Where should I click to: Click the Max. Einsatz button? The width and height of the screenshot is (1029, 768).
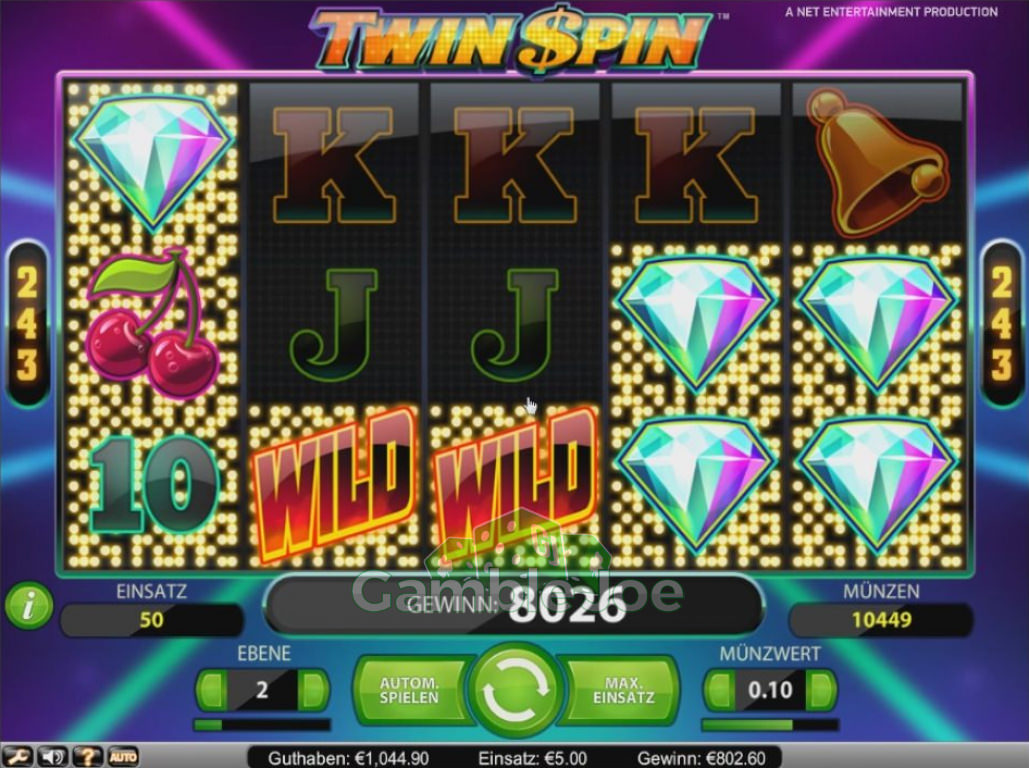click(622, 690)
